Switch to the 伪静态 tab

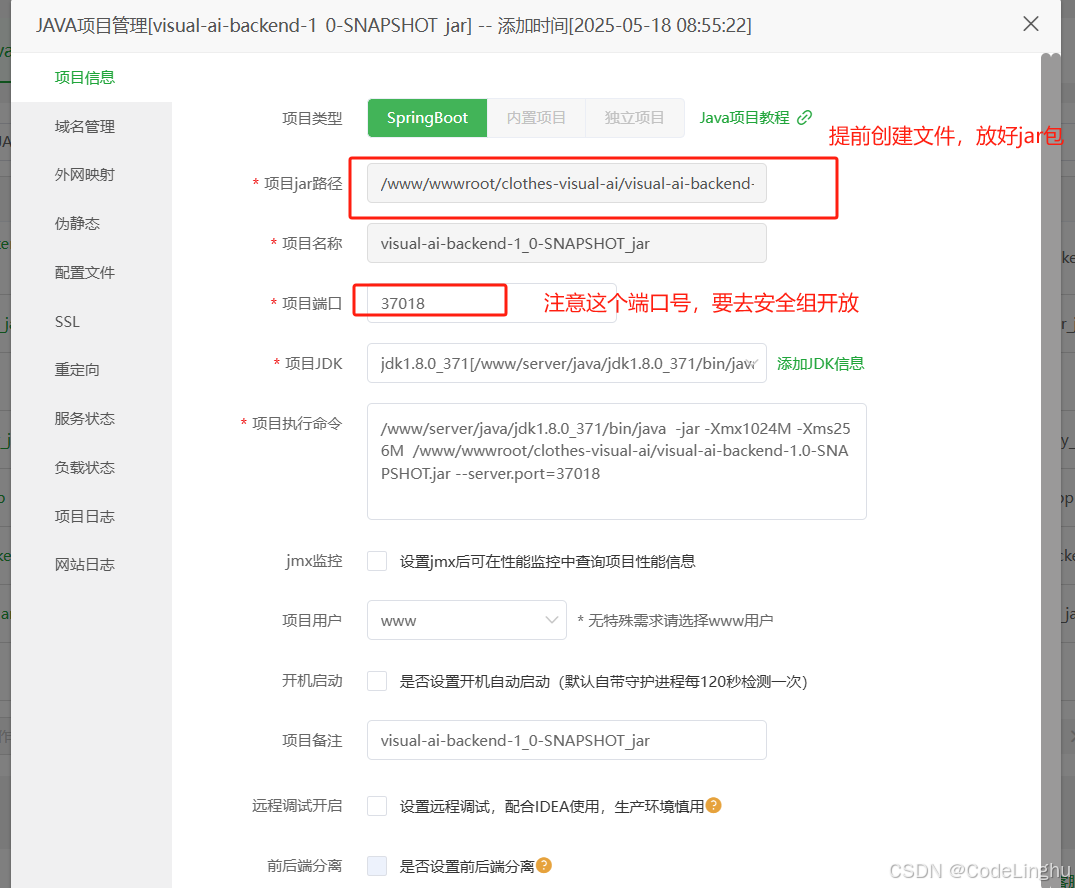77,224
